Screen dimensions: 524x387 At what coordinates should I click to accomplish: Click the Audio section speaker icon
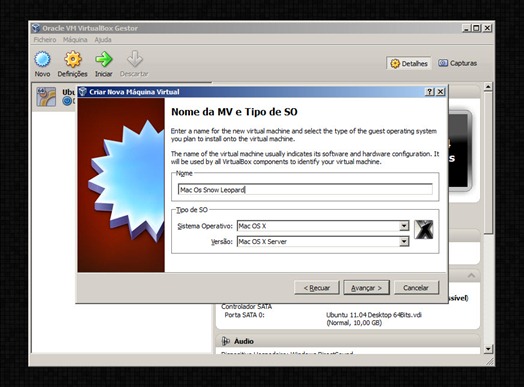[x=226, y=341]
